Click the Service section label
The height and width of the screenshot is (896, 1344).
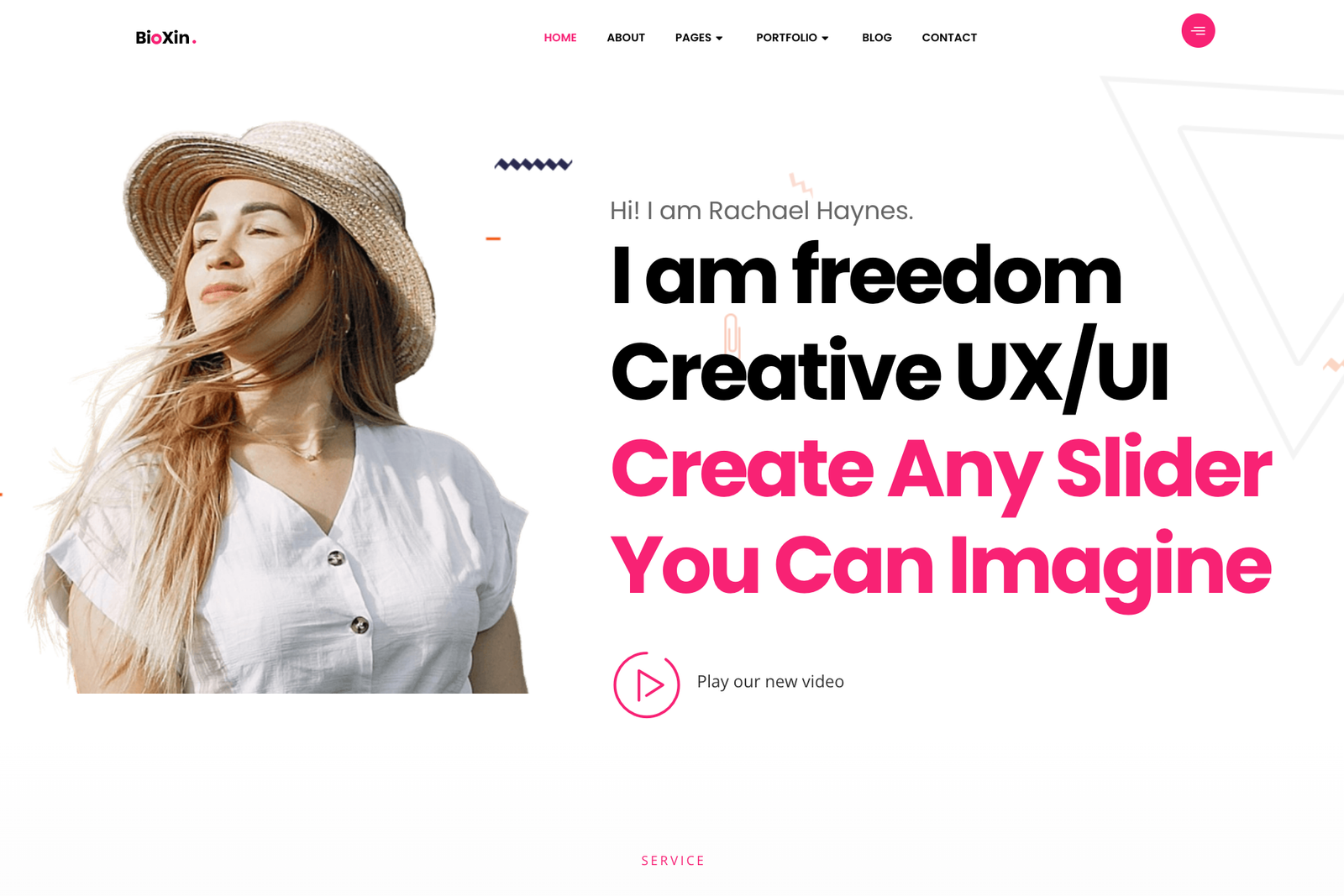pos(673,861)
